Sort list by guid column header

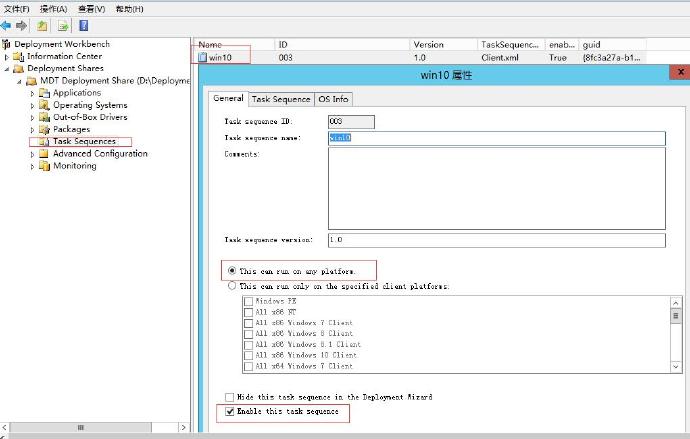click(613, 44)
